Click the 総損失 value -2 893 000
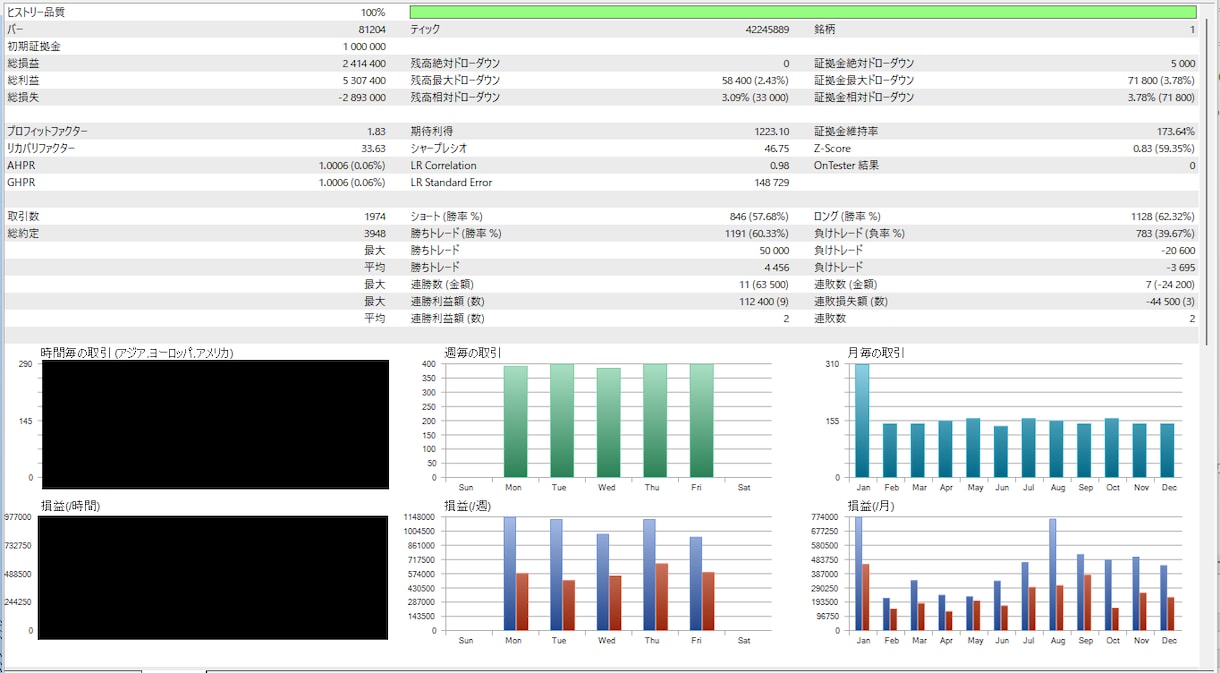1220x673 pixels. click(x=362, y=97)
